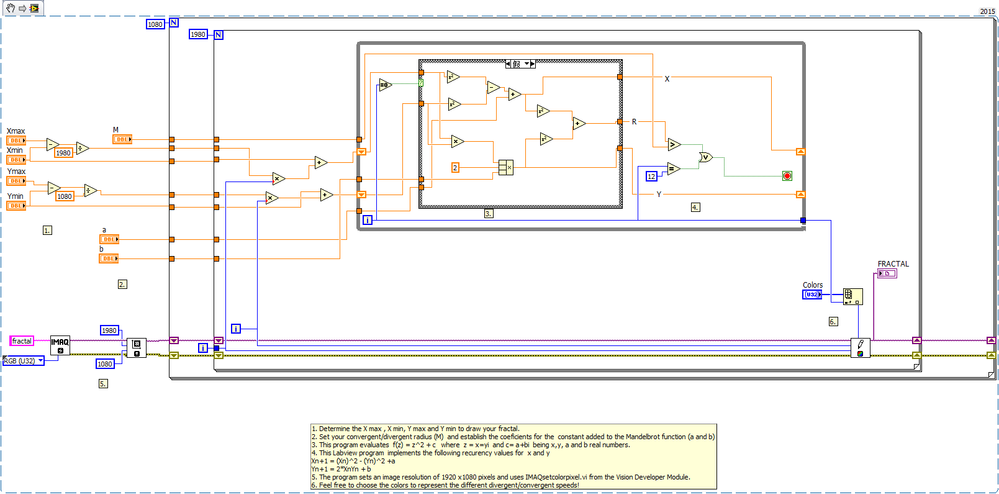Click the '2015' version label
This screenshot has width=999, height=494.
(989, 11)
